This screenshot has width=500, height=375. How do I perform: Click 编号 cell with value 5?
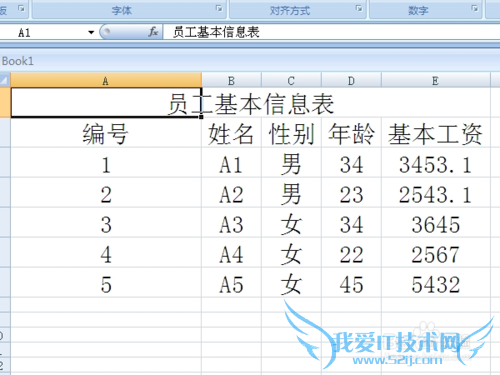click(x=106, y=283)
